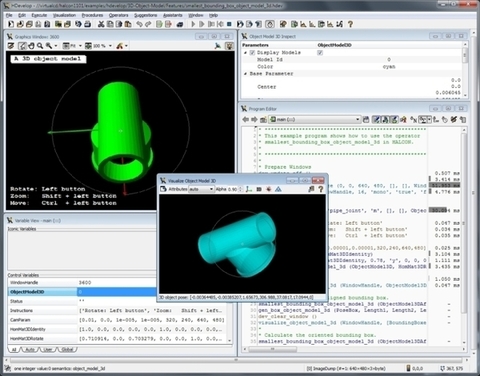Select the hand Move tool in Graphics Window
Screen dimensions: 480x376
tap(31, 46)
